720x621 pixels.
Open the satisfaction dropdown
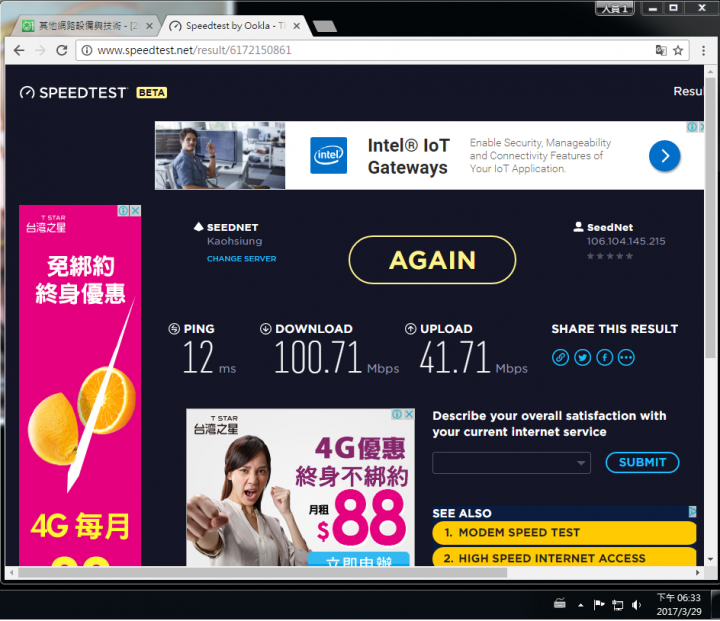coord(511,463)
